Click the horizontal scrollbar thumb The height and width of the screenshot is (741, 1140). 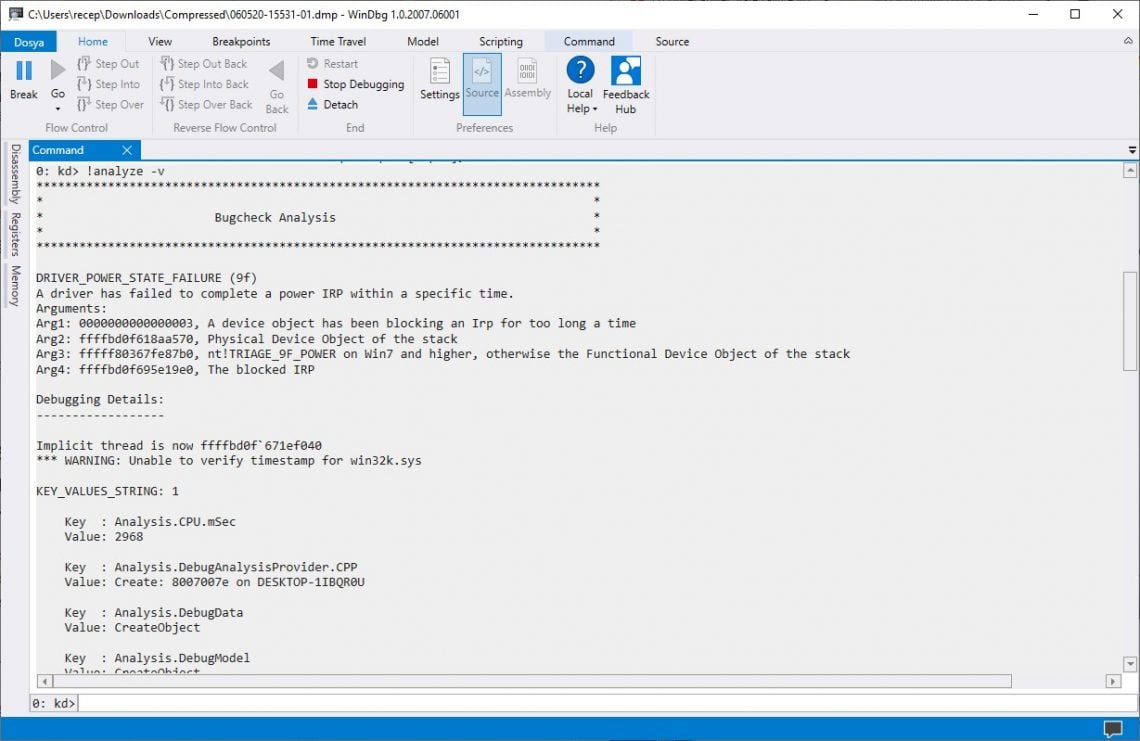pyautogui.click(x=532, y=681)
